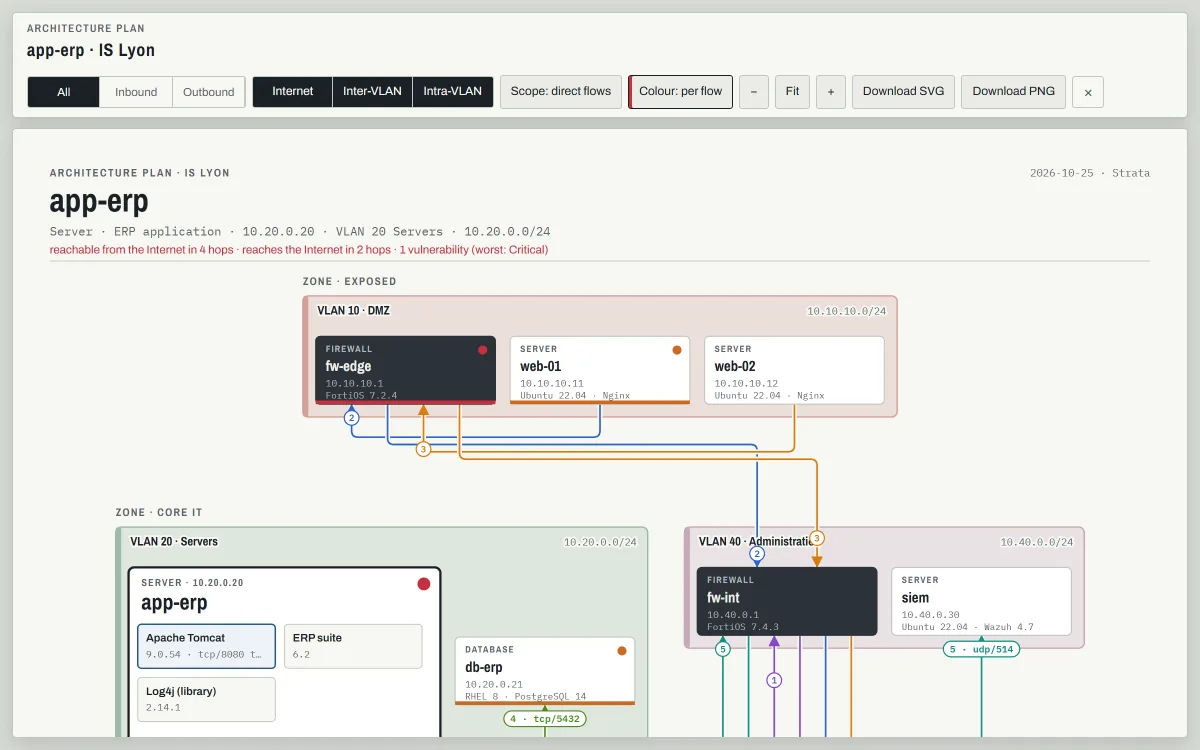1200x750 pixels.
Task: Select the Apache Tomcat component
Action: point(206,646)
